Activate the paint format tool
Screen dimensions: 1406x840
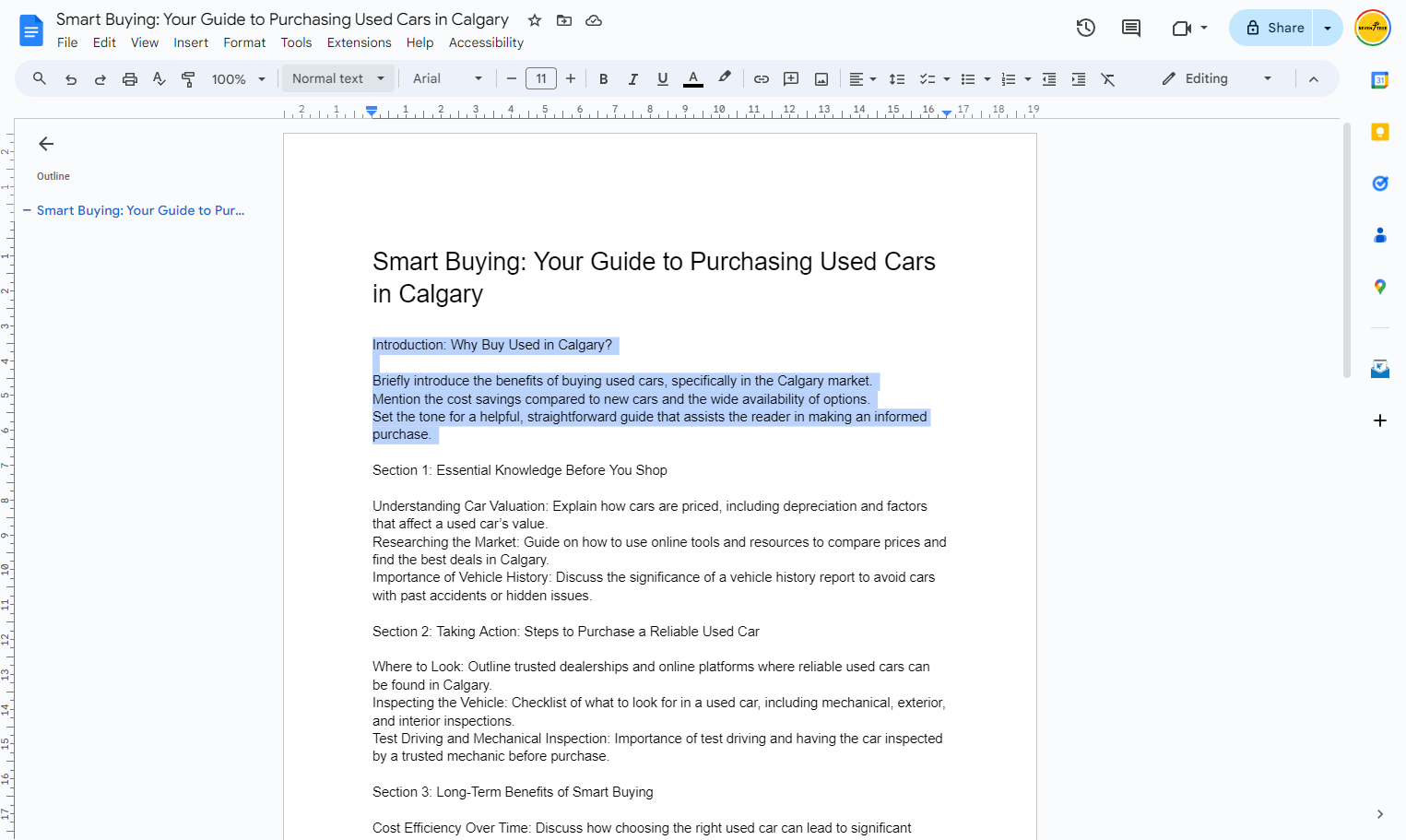pos(188,79)
